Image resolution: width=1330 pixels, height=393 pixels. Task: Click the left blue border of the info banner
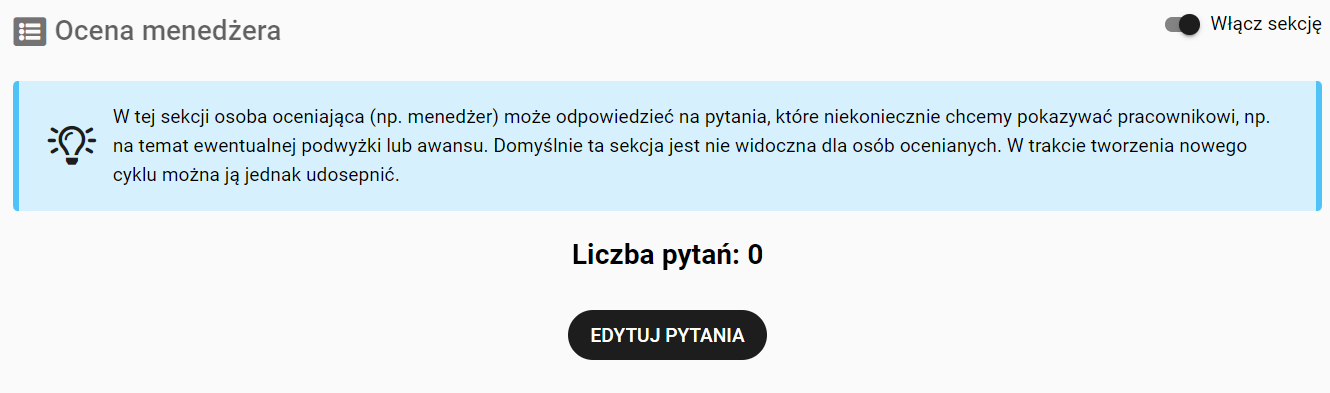click(16, 146)
